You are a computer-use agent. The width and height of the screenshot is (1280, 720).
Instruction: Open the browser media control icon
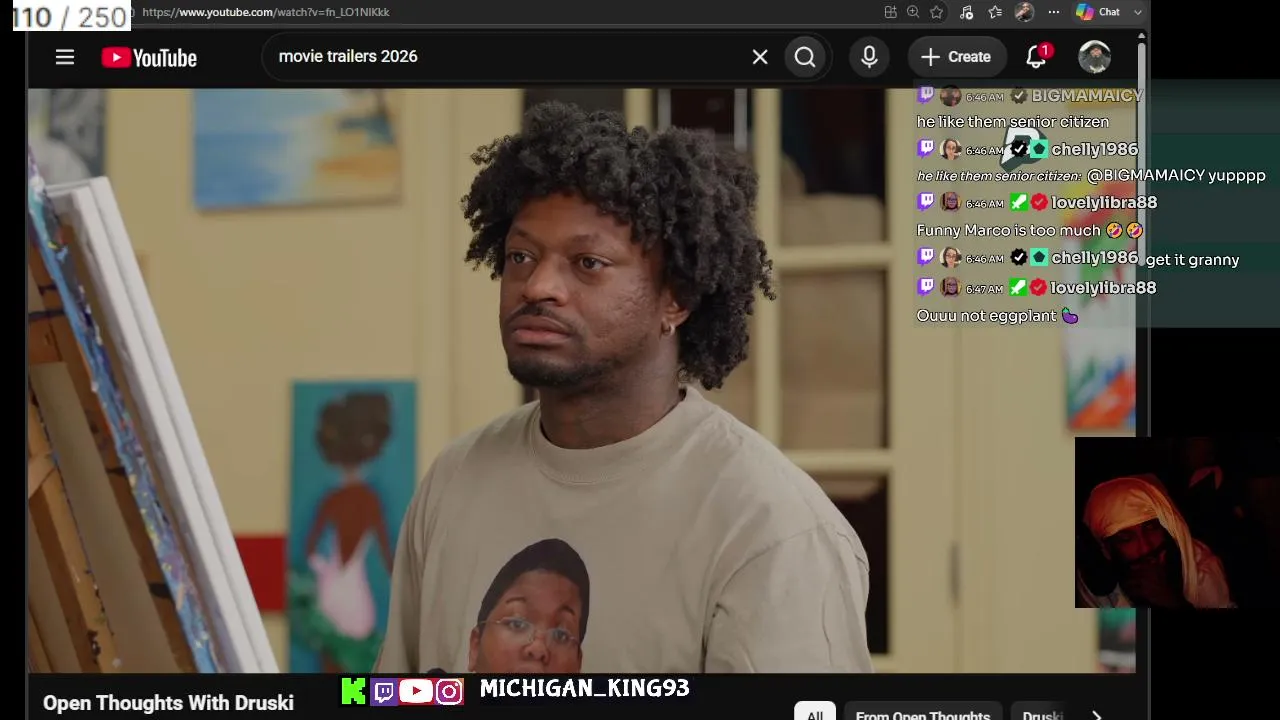[966, 12]
